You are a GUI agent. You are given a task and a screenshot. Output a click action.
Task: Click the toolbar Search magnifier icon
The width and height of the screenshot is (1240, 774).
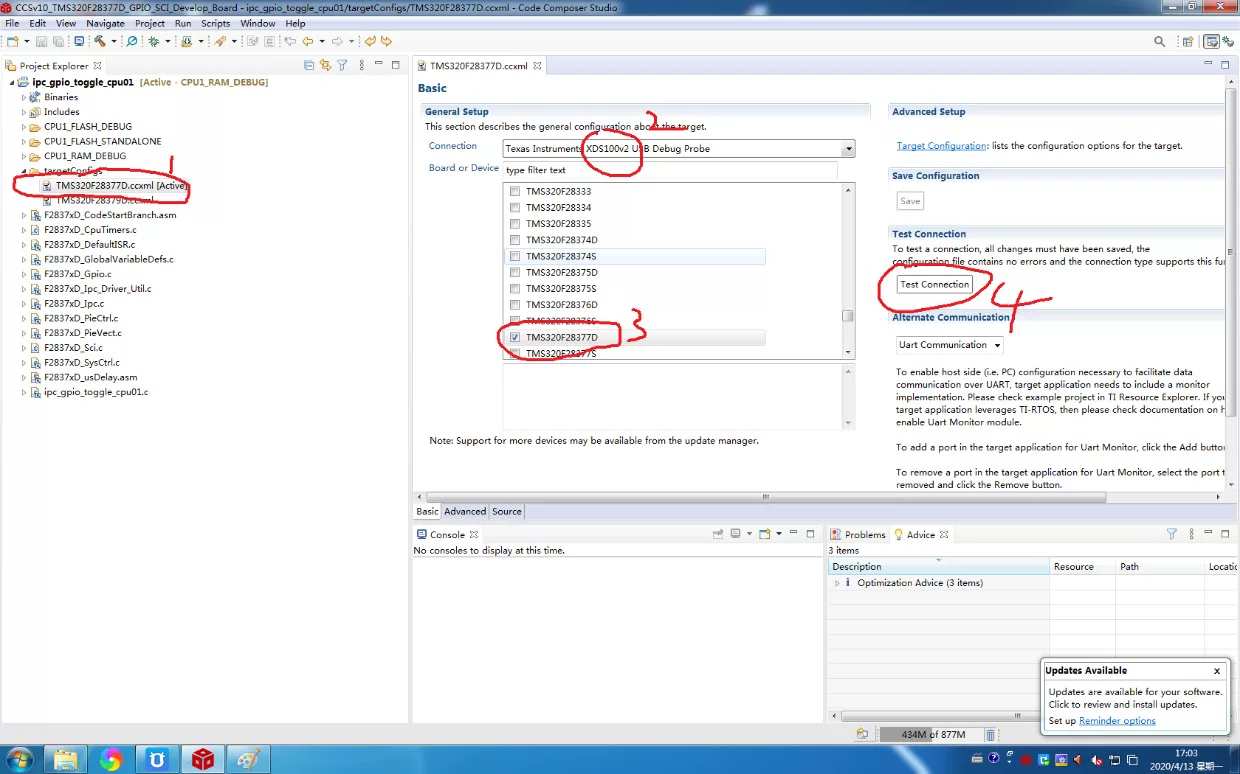click(1160, 42)
